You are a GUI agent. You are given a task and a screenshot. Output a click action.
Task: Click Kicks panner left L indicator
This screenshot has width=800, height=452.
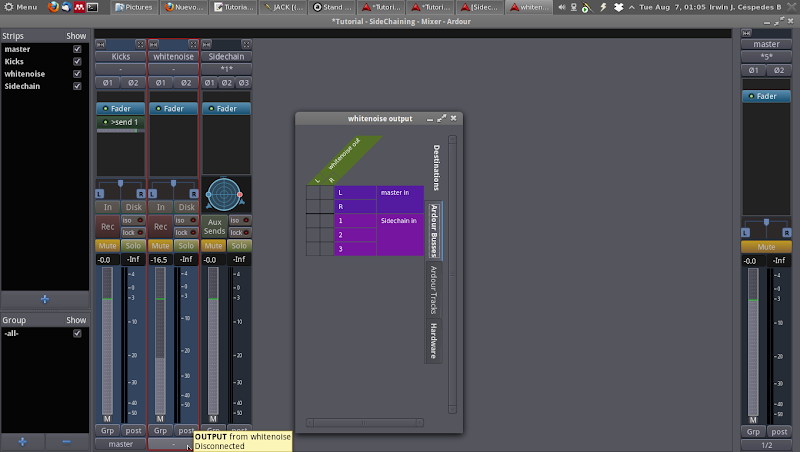pyautogui.click(x=99, y=194)
